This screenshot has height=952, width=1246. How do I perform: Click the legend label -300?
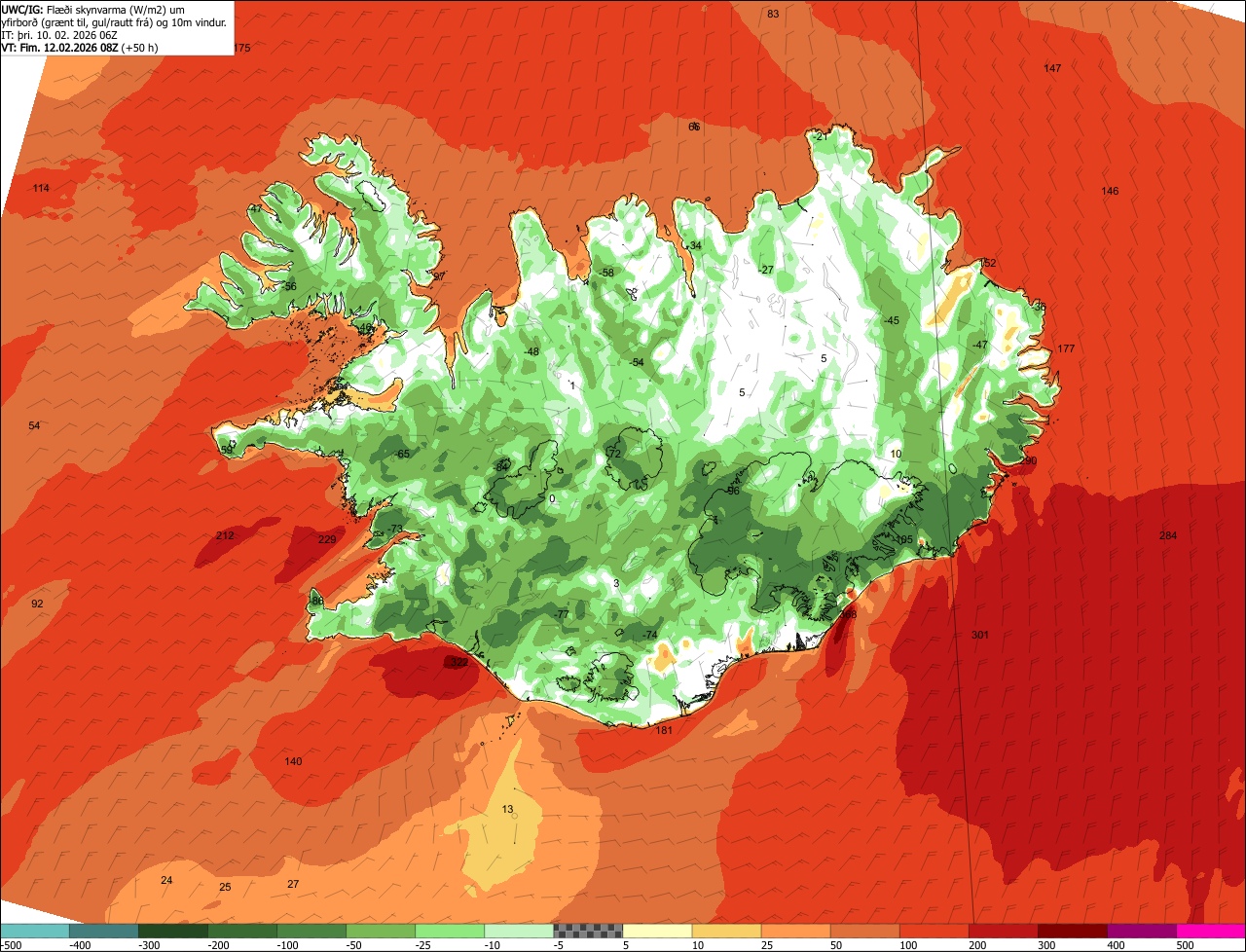(149, 945)
